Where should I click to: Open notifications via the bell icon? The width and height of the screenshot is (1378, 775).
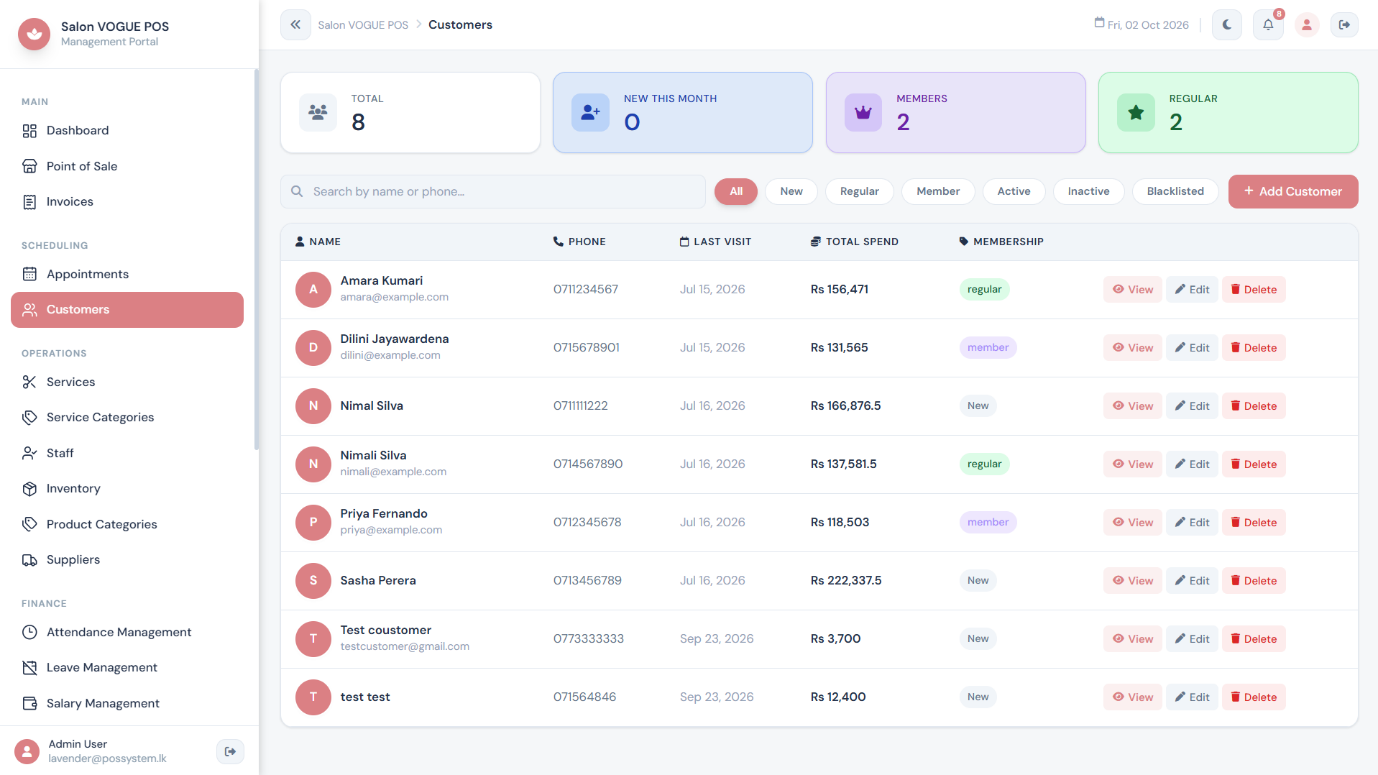click(x=1268, y=25)
